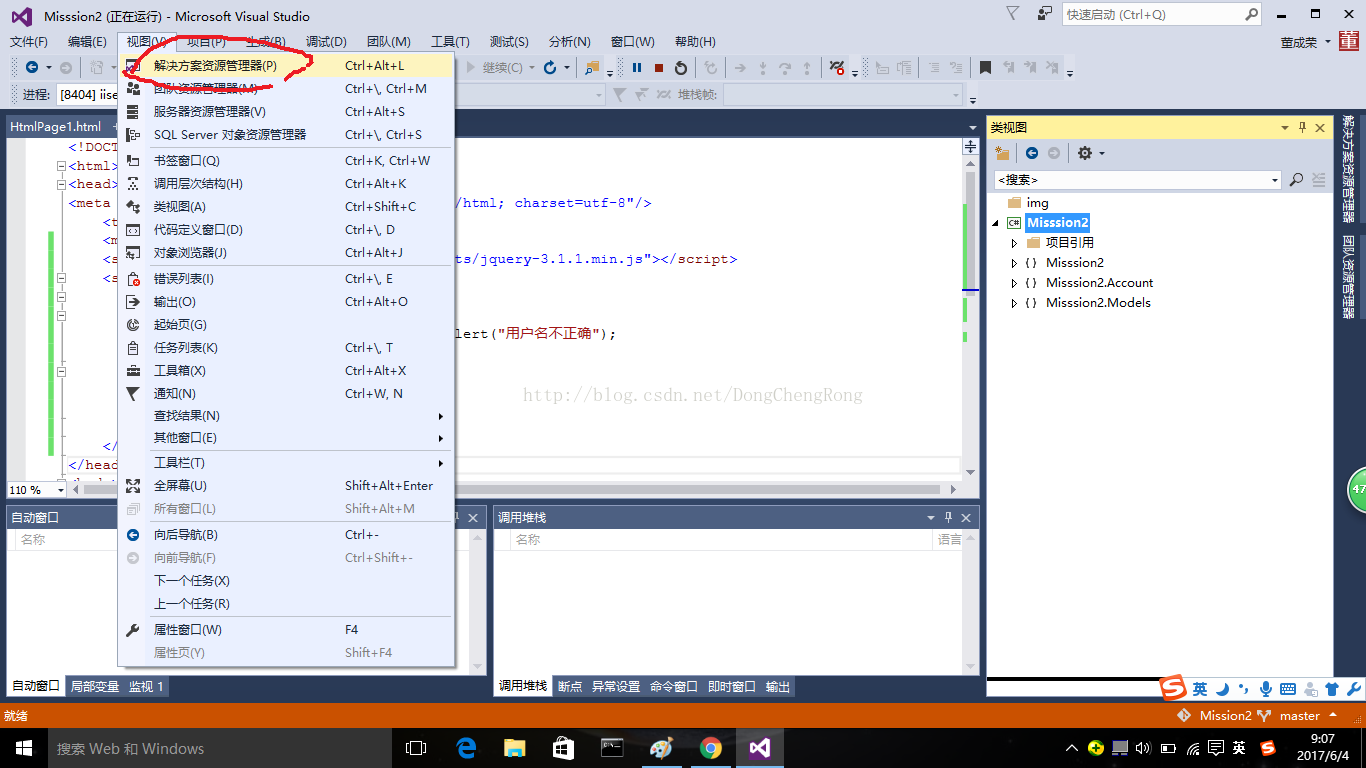Open 团队资源管理器 vertical side tab
The height and width of the screenshot is (768, 1366).
pyautogui.click(x=1348, y=277)
